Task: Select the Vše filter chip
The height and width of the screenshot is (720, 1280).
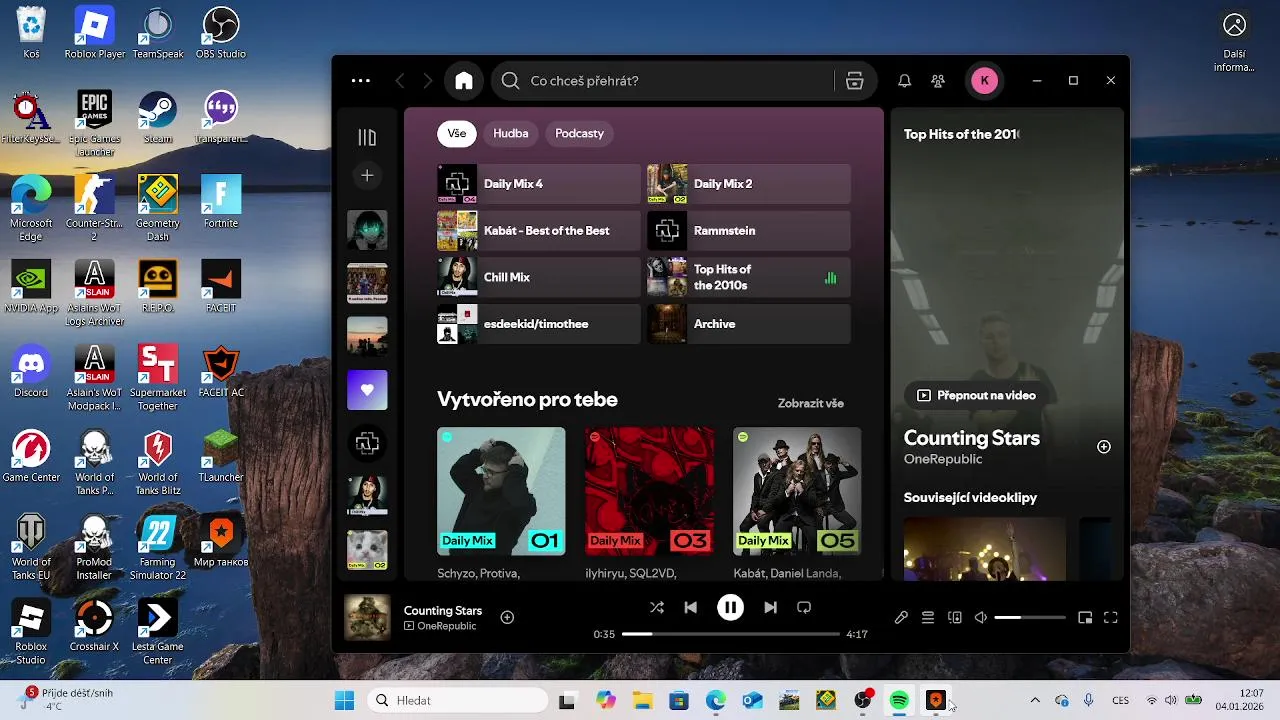Action: click(x=457, y=133)
